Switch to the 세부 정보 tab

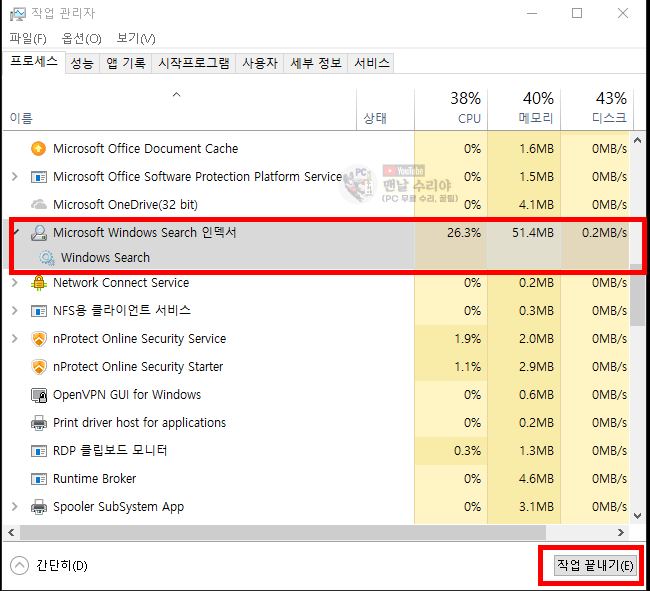(315, 63)
